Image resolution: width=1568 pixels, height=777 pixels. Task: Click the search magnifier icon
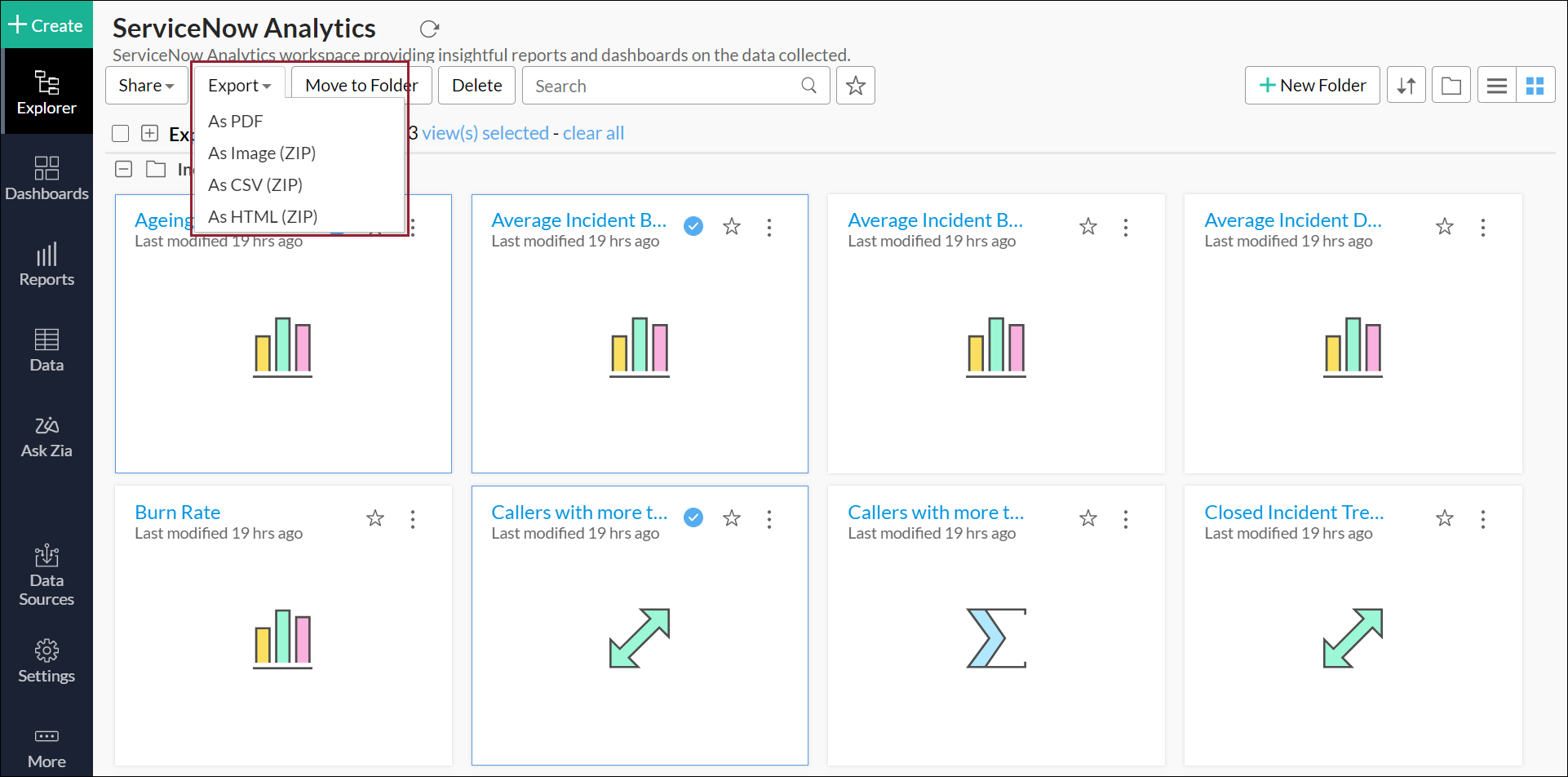[808, 86]
